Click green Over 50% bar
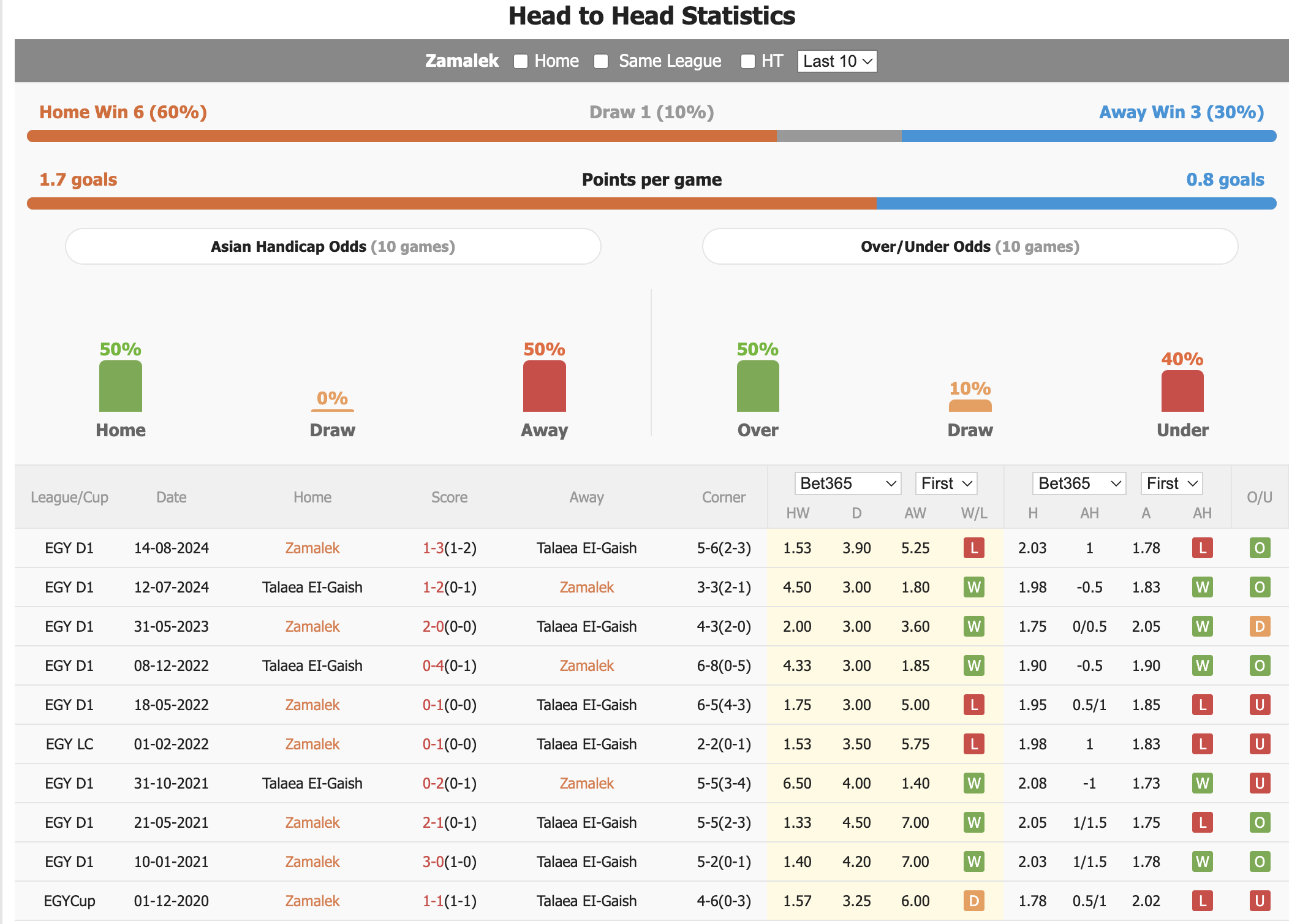Viewport: 1300px width, 924px height. tap(758, 386)
